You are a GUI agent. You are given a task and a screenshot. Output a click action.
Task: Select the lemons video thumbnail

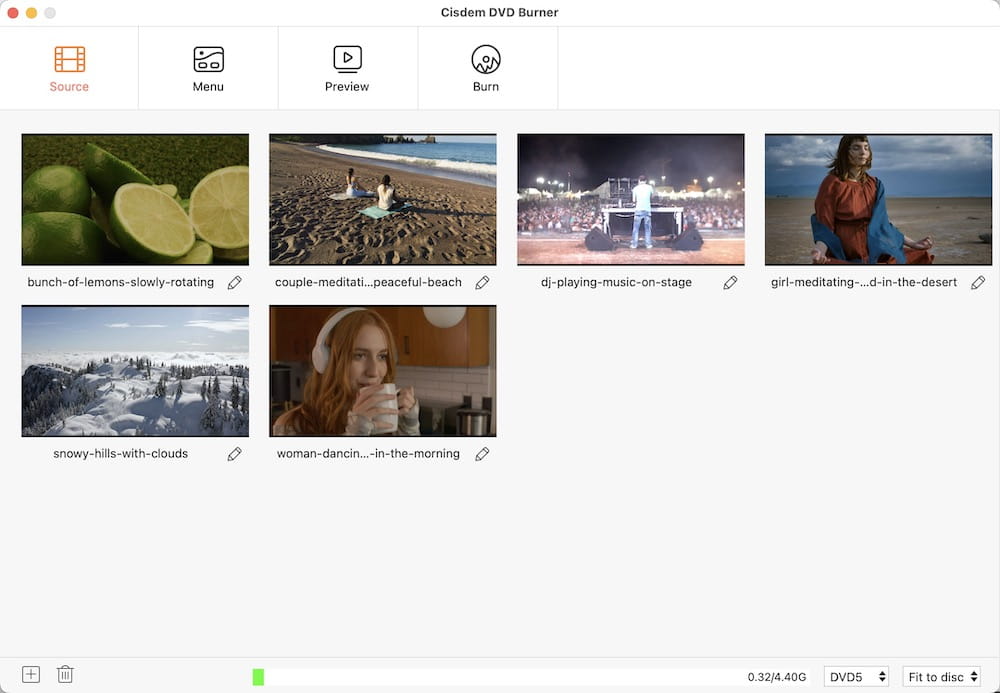(x=135, y=199)
